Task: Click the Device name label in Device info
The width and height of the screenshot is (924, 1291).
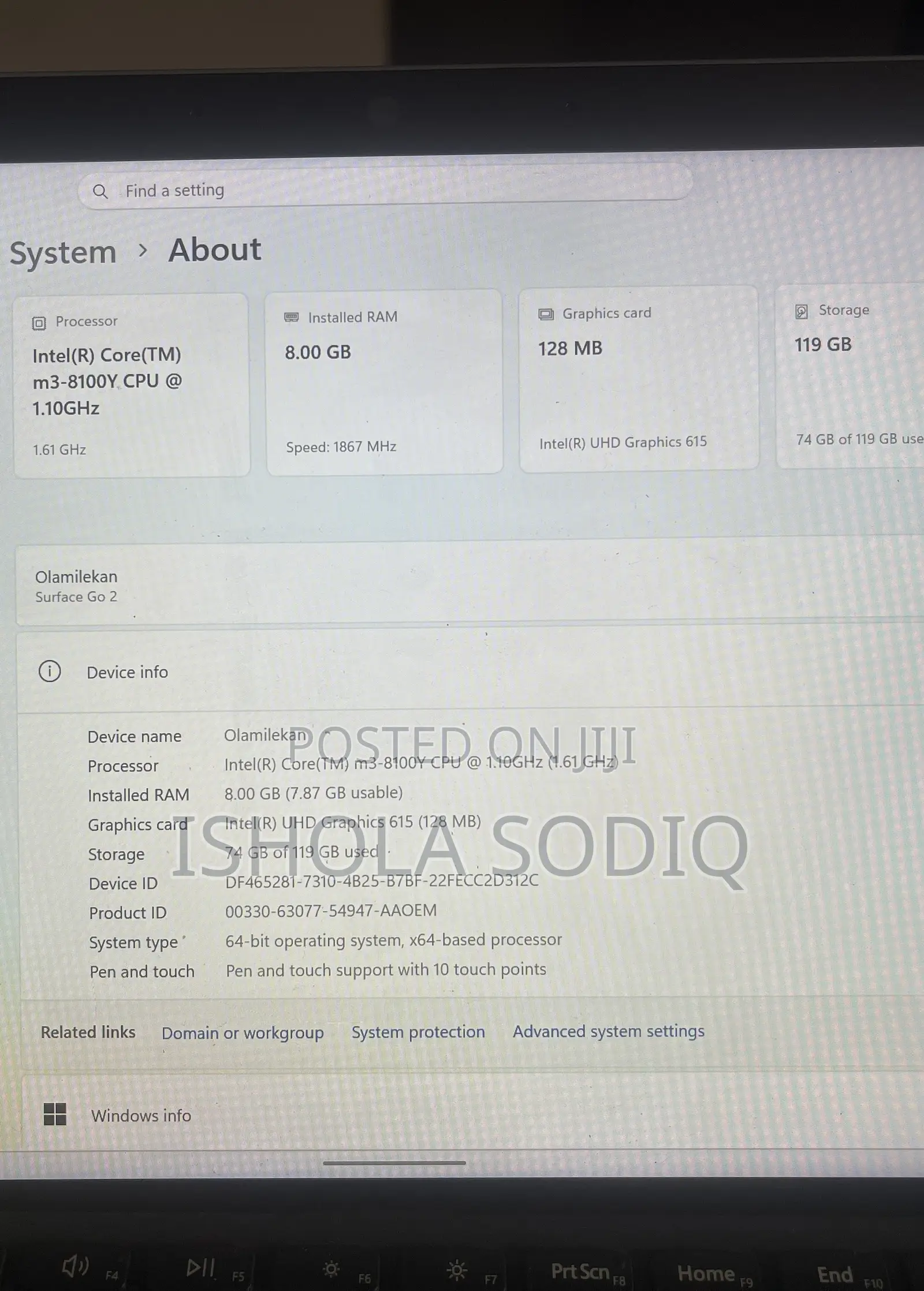Action: [135, 737]
